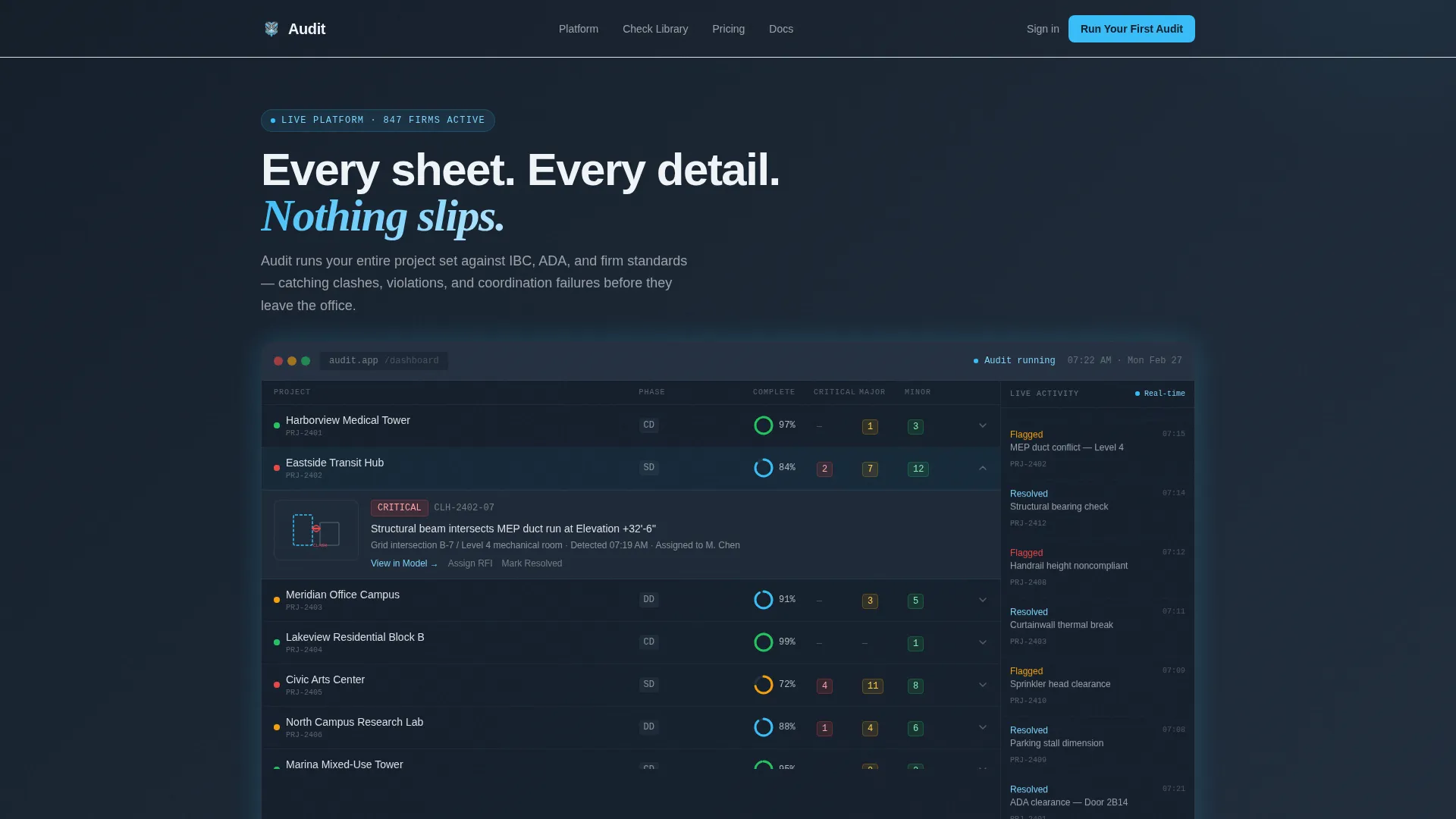
Task: Open Sprinkler head clearance activity
Action: point(1097,685)
